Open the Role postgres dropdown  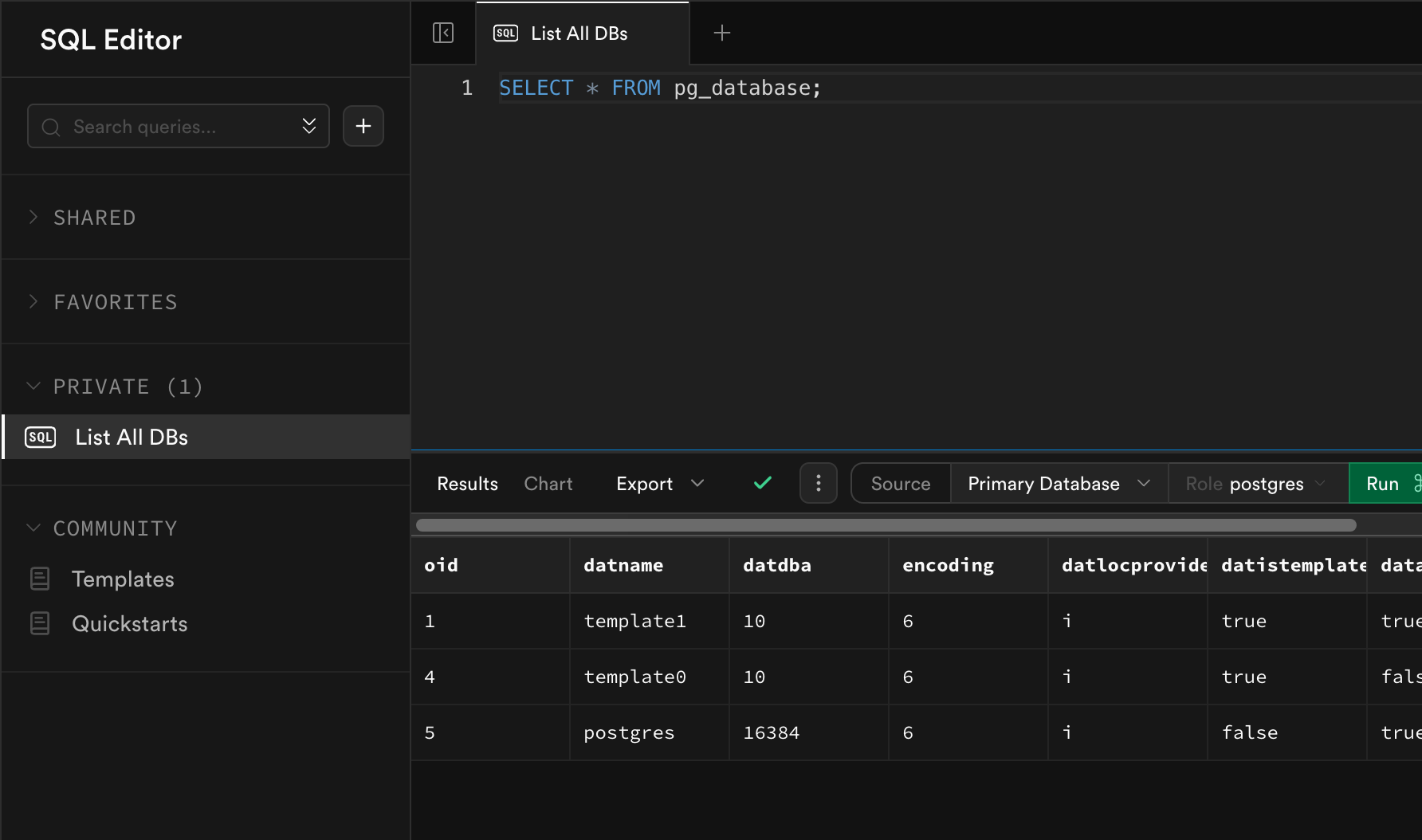click(x=1256, y=483)
